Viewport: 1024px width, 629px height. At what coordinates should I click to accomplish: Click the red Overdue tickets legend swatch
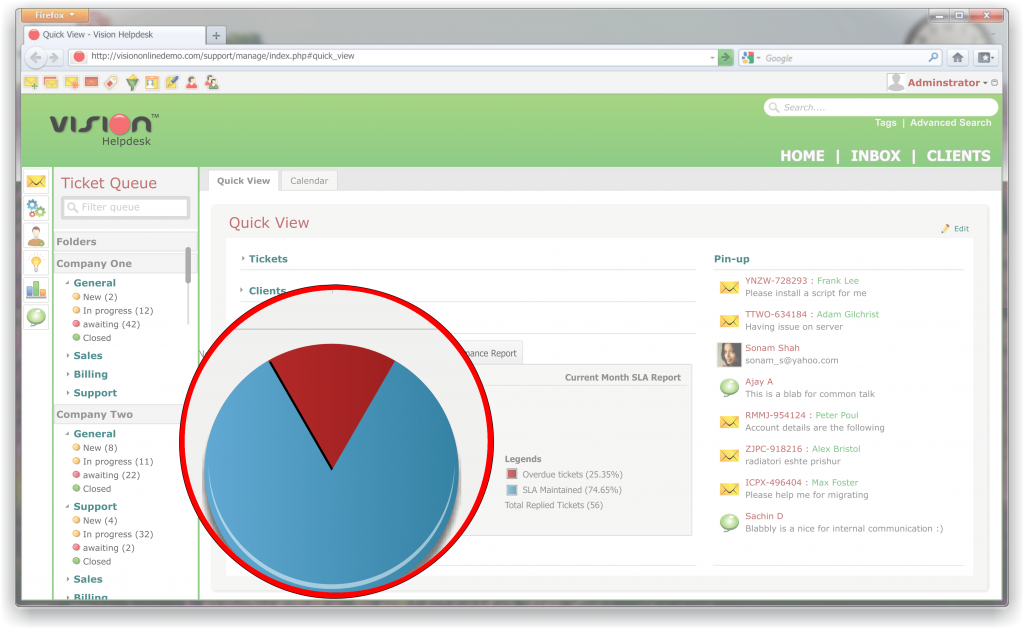[512, 474]
